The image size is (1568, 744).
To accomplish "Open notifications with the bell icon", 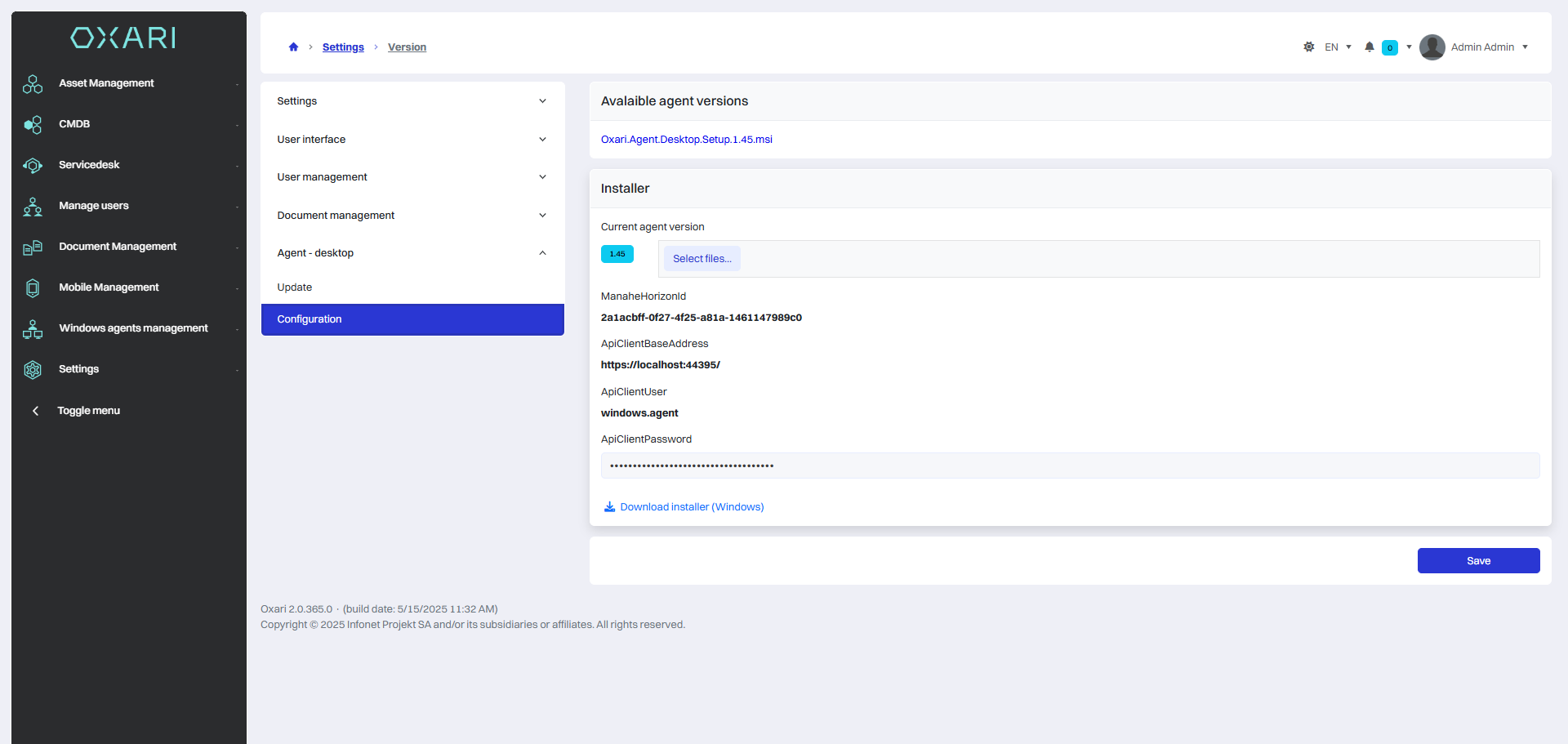I will [1370, 47].
